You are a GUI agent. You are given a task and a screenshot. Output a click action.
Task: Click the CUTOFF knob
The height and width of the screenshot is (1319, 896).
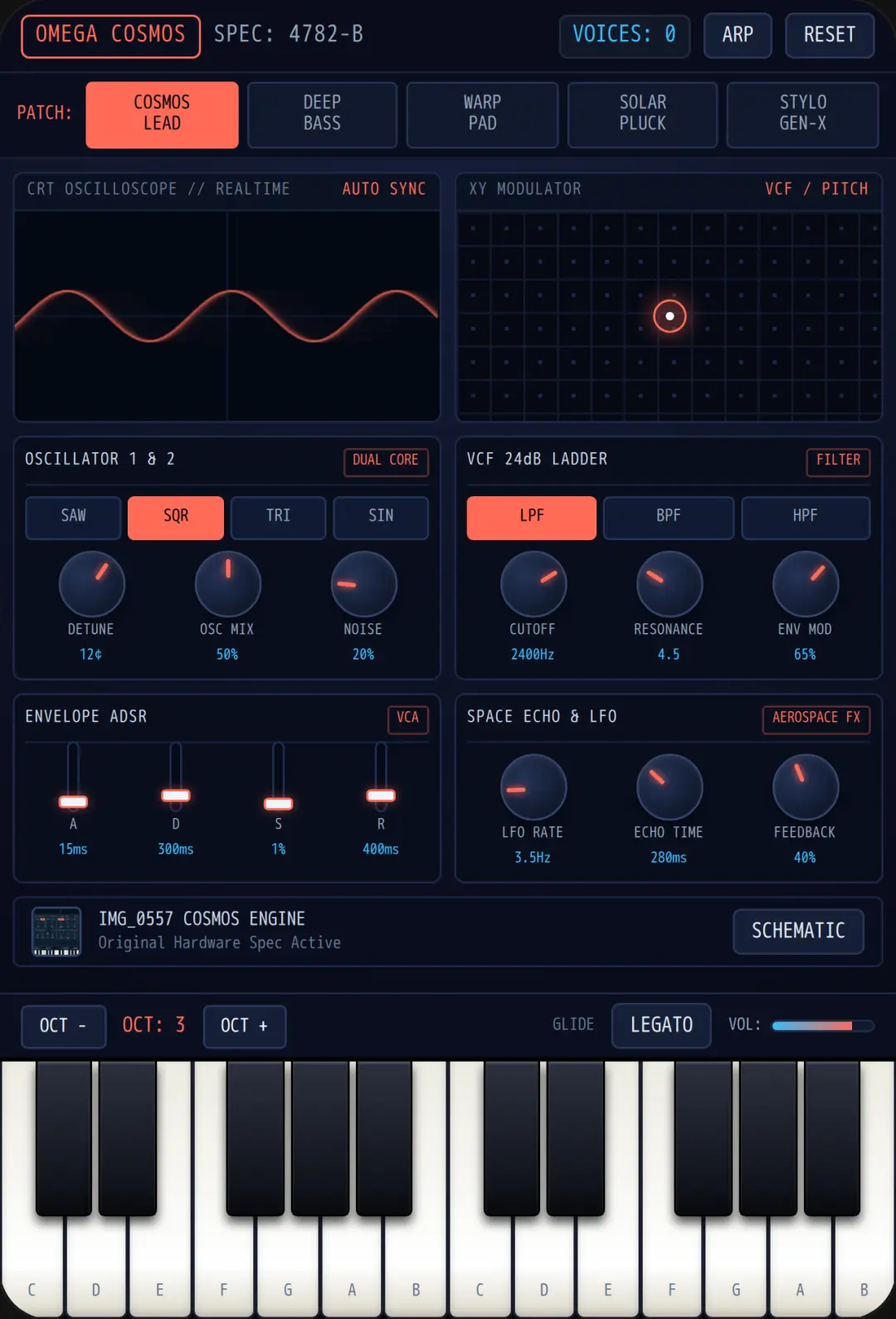point(533,584)
